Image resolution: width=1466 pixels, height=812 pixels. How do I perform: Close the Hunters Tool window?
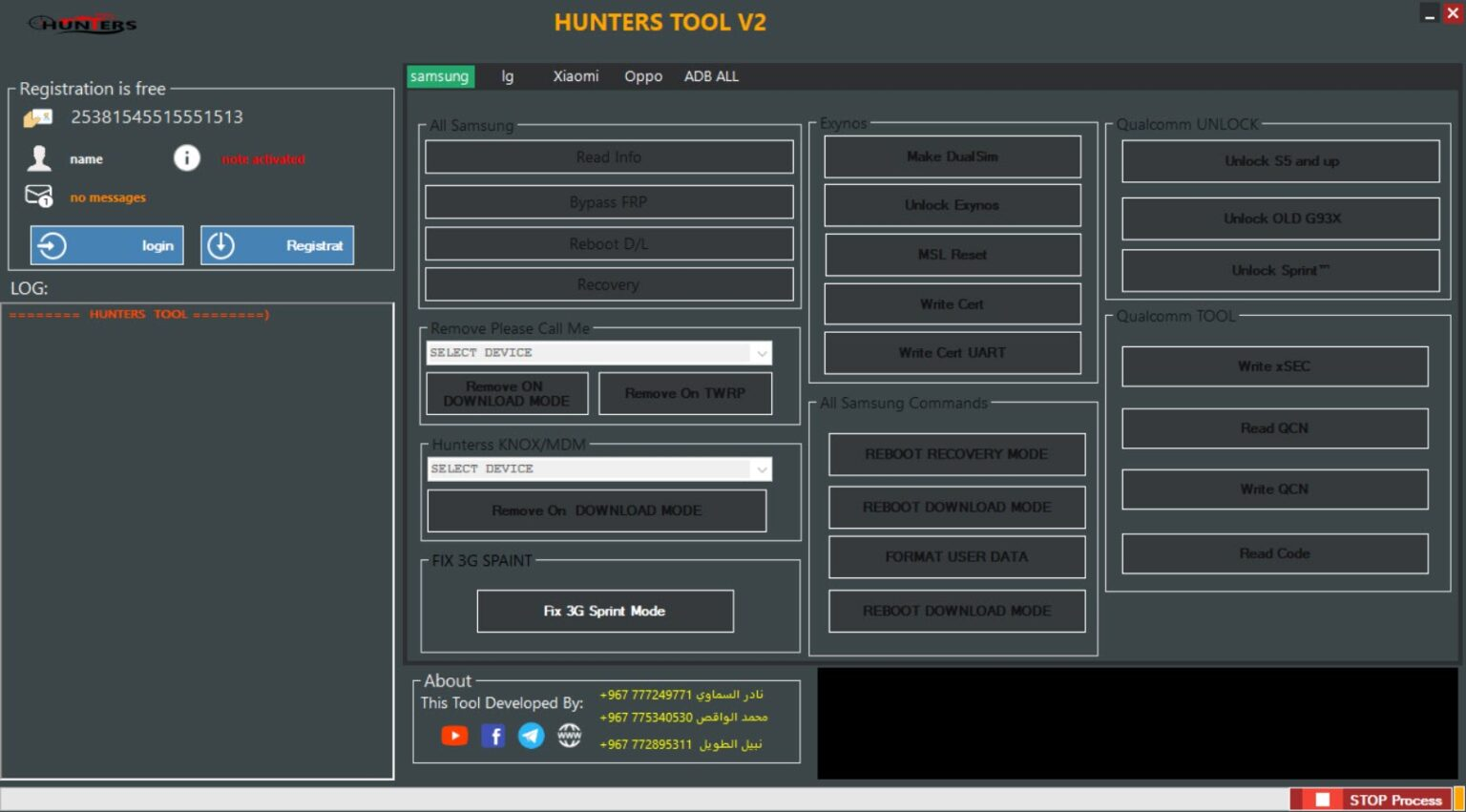[1453, 13]
